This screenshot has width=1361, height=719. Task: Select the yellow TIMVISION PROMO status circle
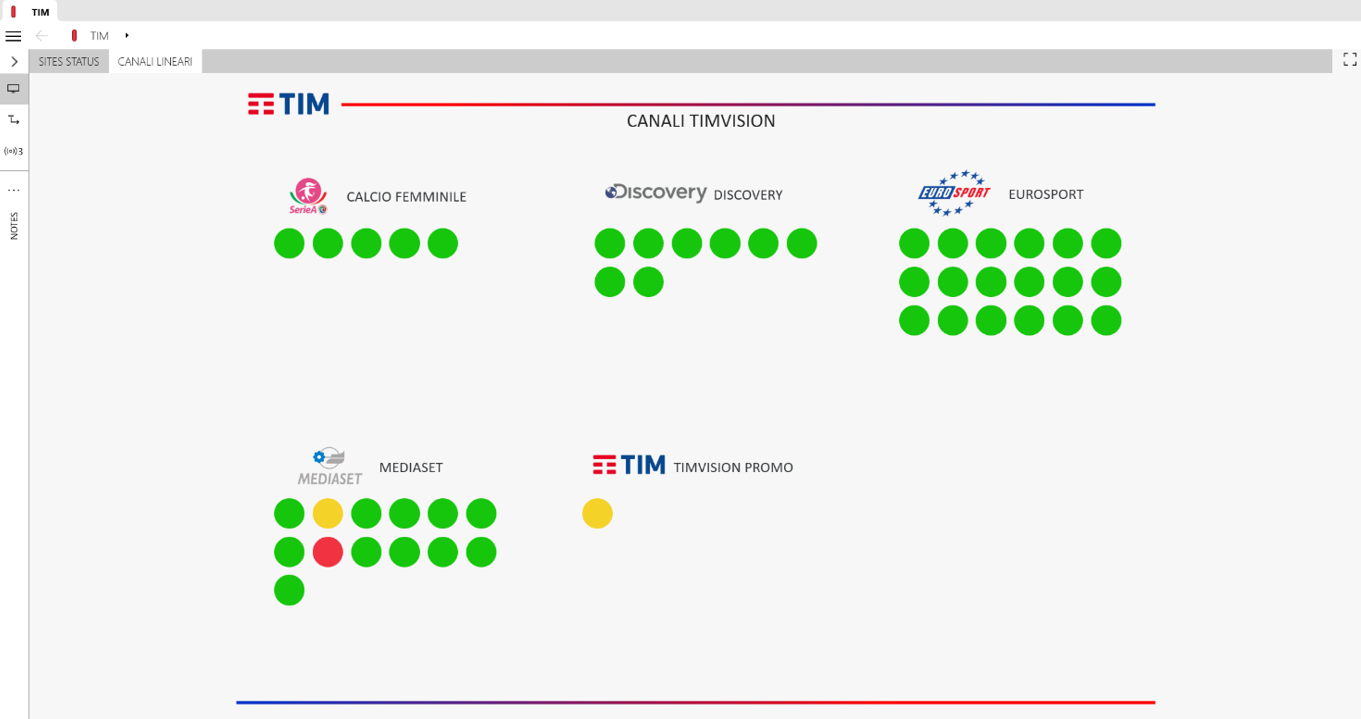pyautogui.click(x=597, y=514)
